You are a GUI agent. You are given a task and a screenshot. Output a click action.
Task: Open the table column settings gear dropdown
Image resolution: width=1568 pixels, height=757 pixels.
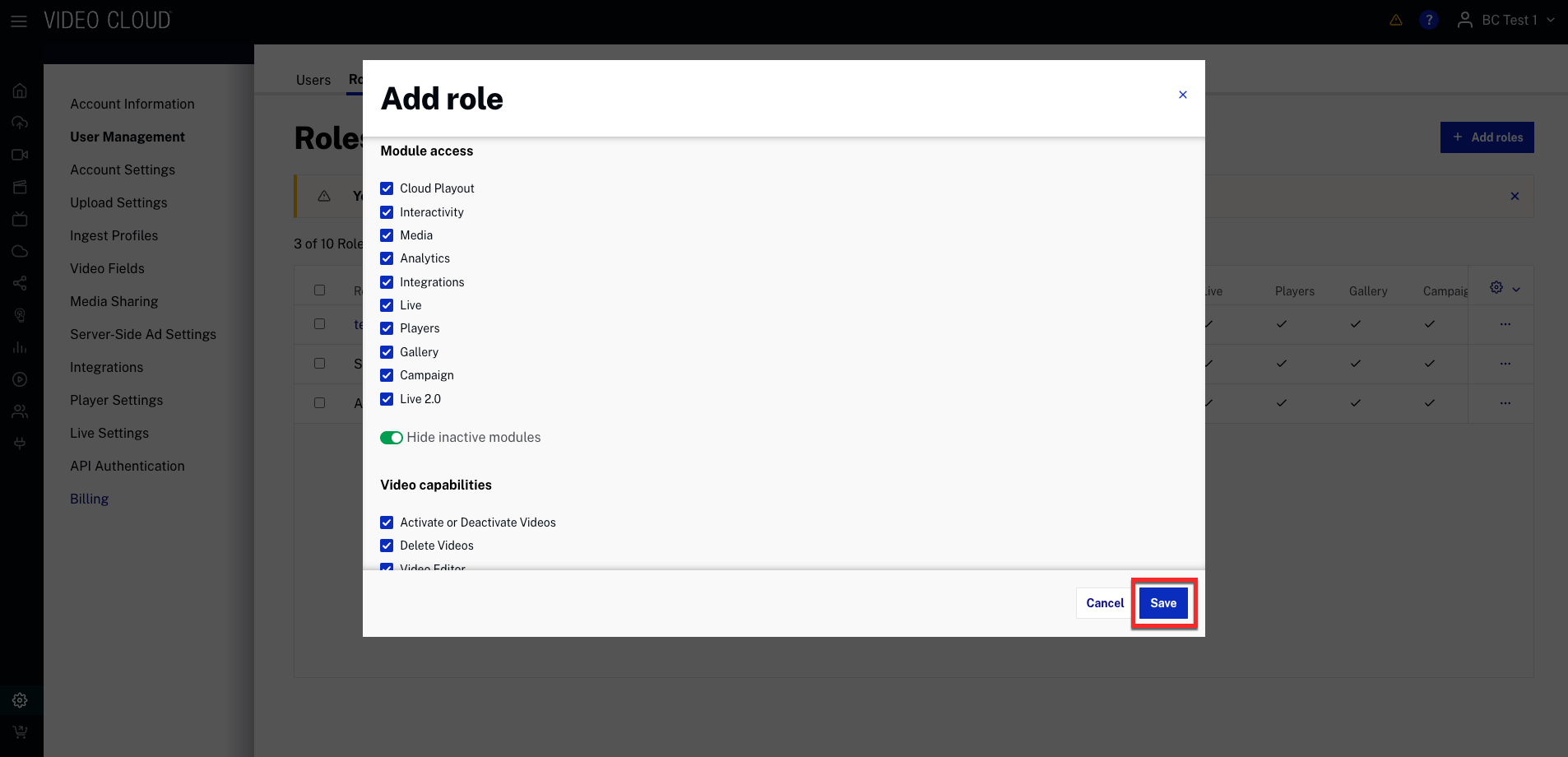click(x=1505, y=288)
